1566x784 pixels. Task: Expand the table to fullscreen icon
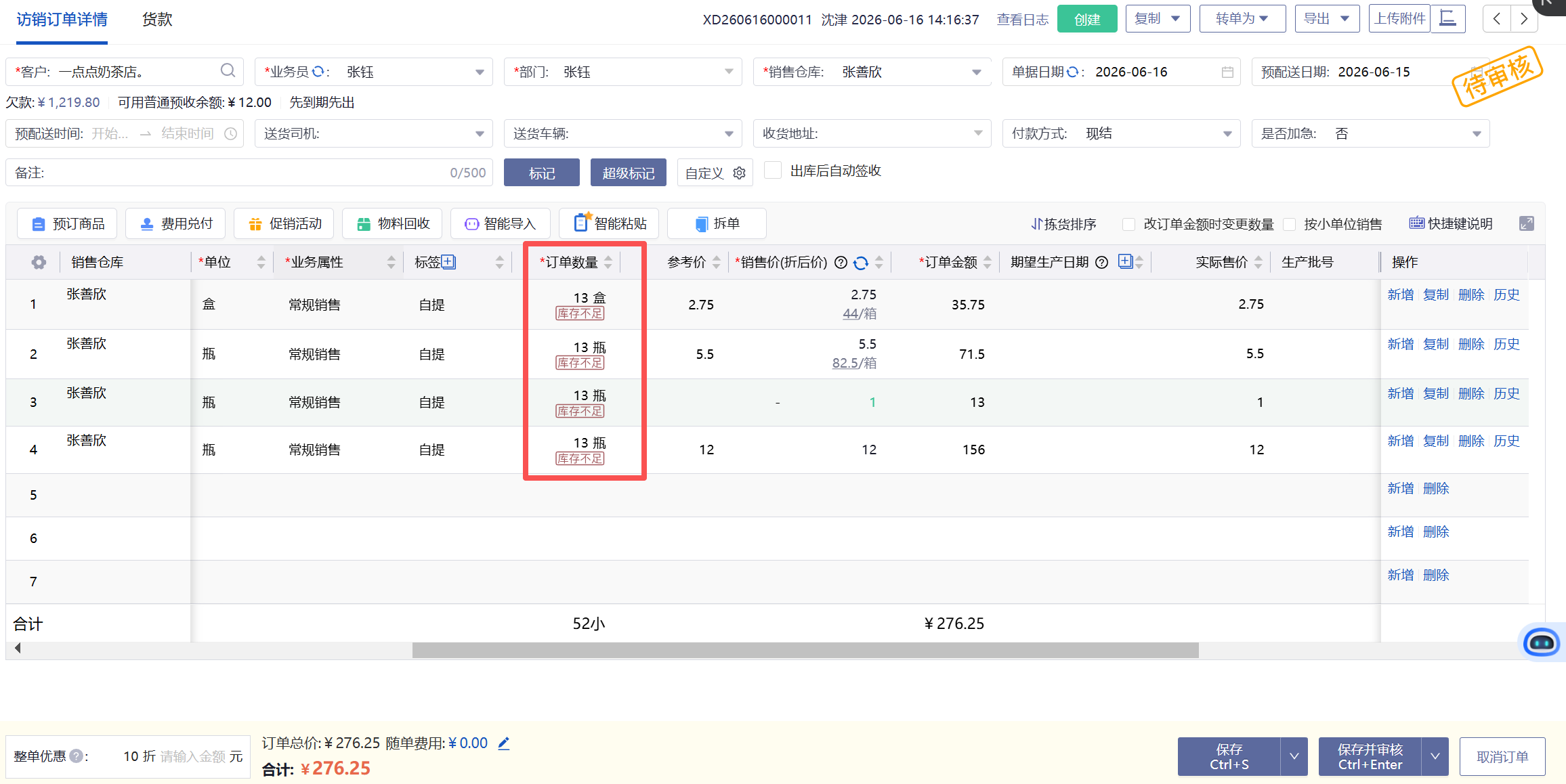click(x=1527, y=223)
